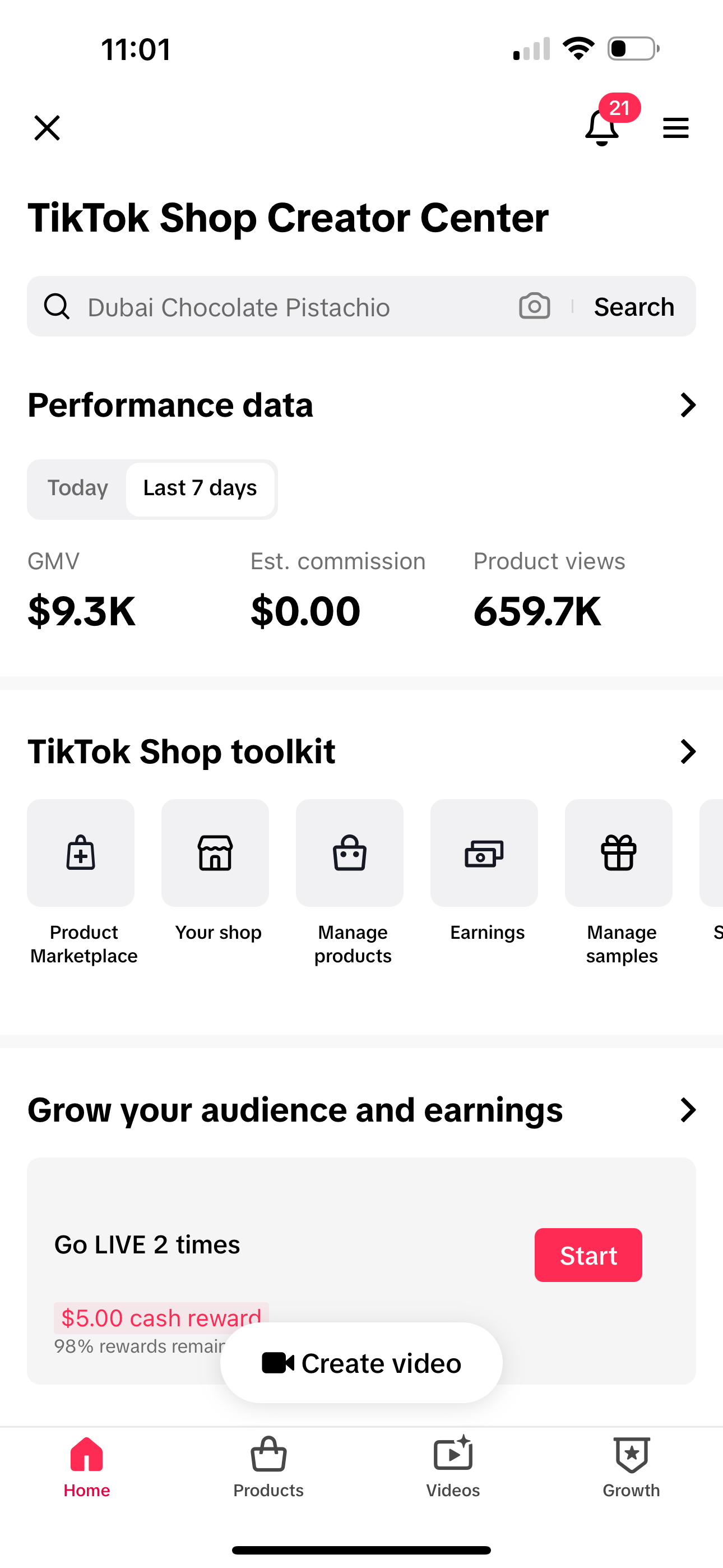This screenshot has width=723, height=1568.
Task: Tap the camera image search icon
Action: click(x=534, y=306)
